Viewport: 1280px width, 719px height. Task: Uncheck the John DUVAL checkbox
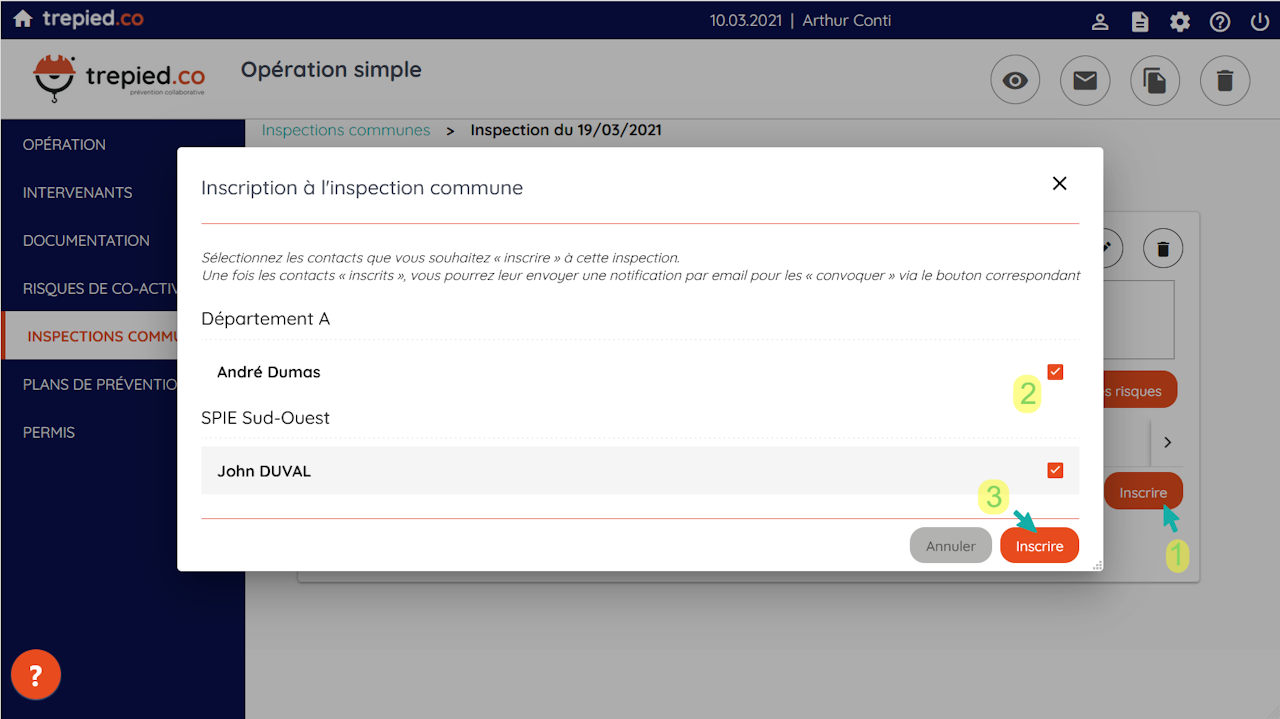[x=1055, y=470]
